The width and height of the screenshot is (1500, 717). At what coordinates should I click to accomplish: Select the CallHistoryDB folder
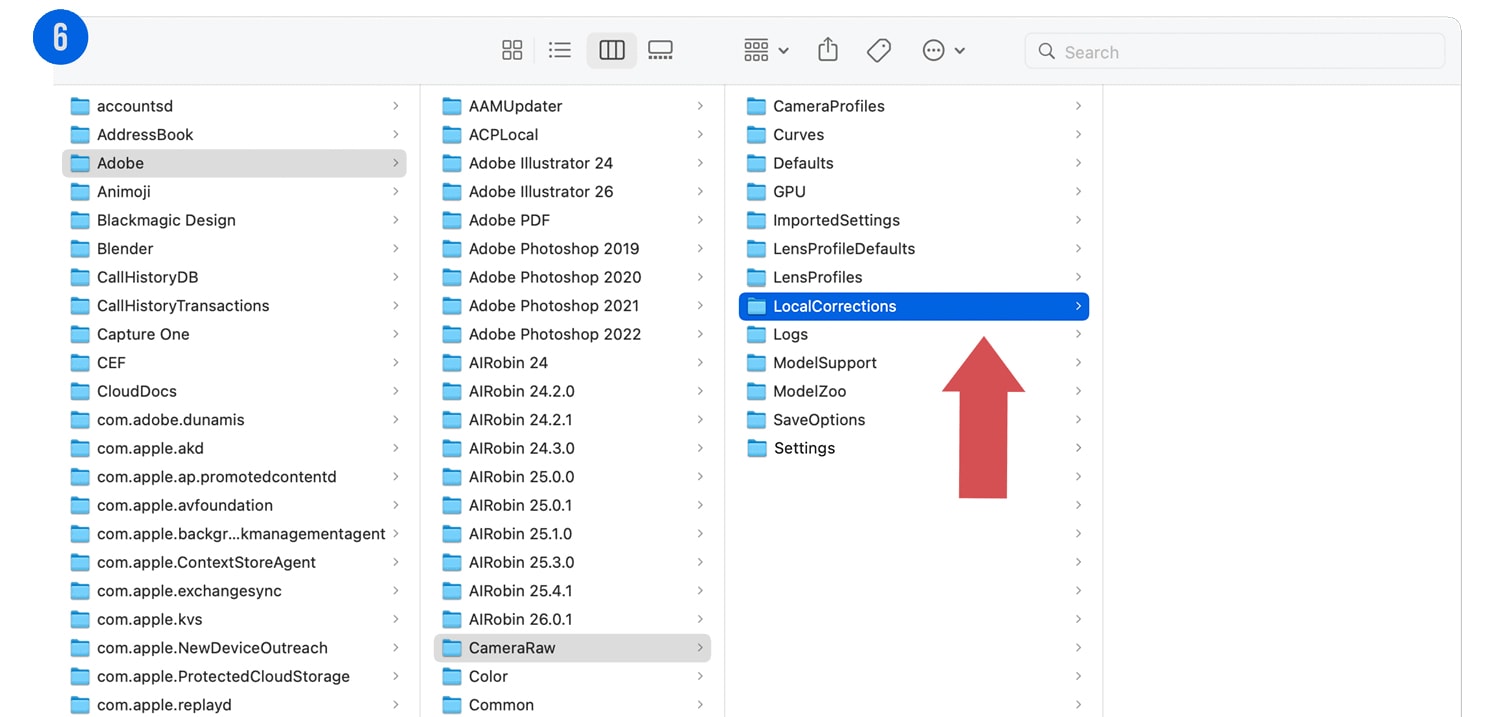point(234,277)
